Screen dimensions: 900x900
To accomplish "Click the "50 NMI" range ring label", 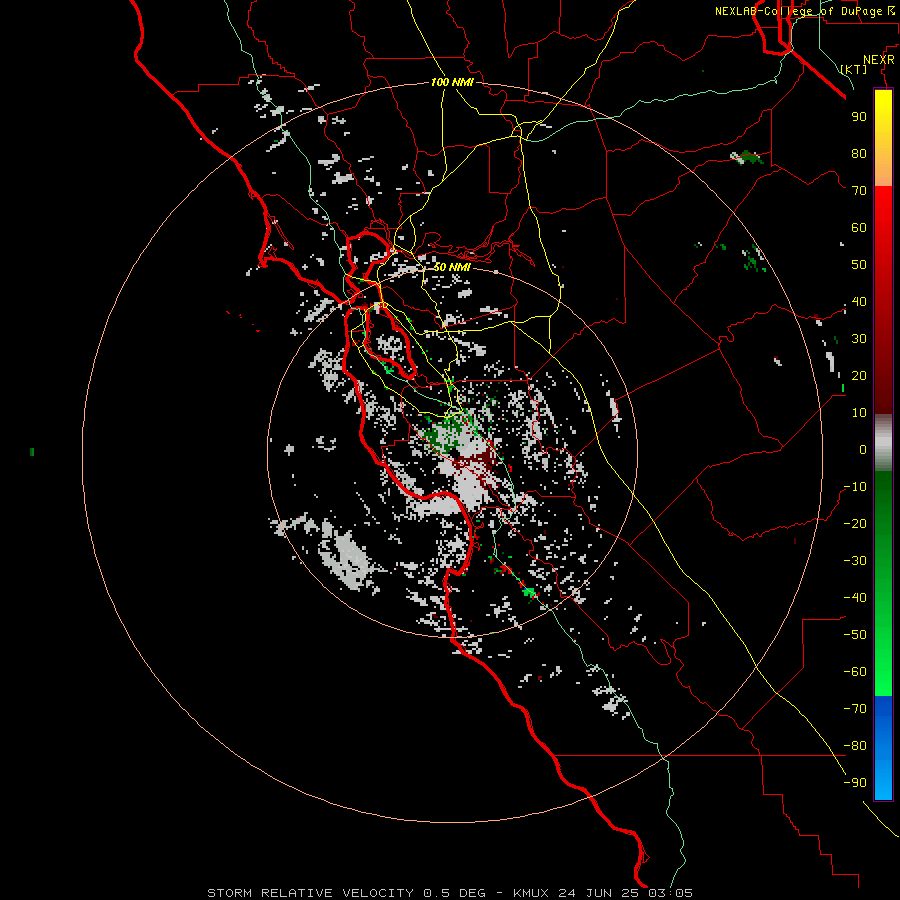I will [x=452, y=267].
